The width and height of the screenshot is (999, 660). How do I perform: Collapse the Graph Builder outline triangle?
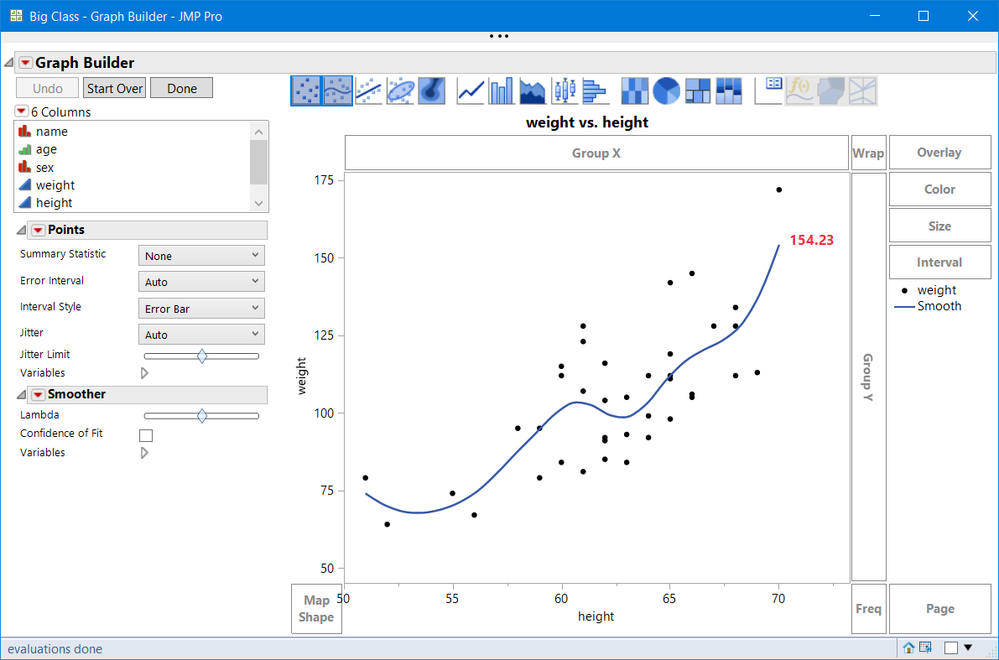pyautogui.click(x=8, y=62)
